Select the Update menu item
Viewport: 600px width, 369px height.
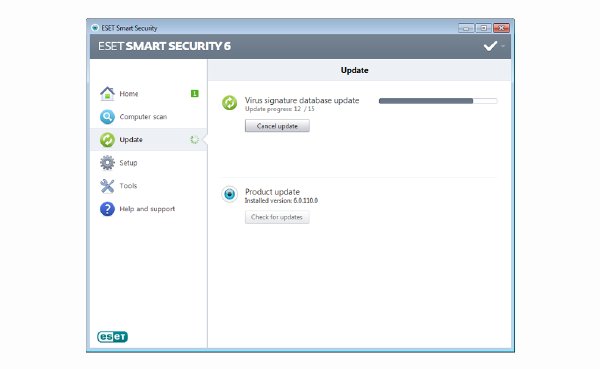click(149, 140)
